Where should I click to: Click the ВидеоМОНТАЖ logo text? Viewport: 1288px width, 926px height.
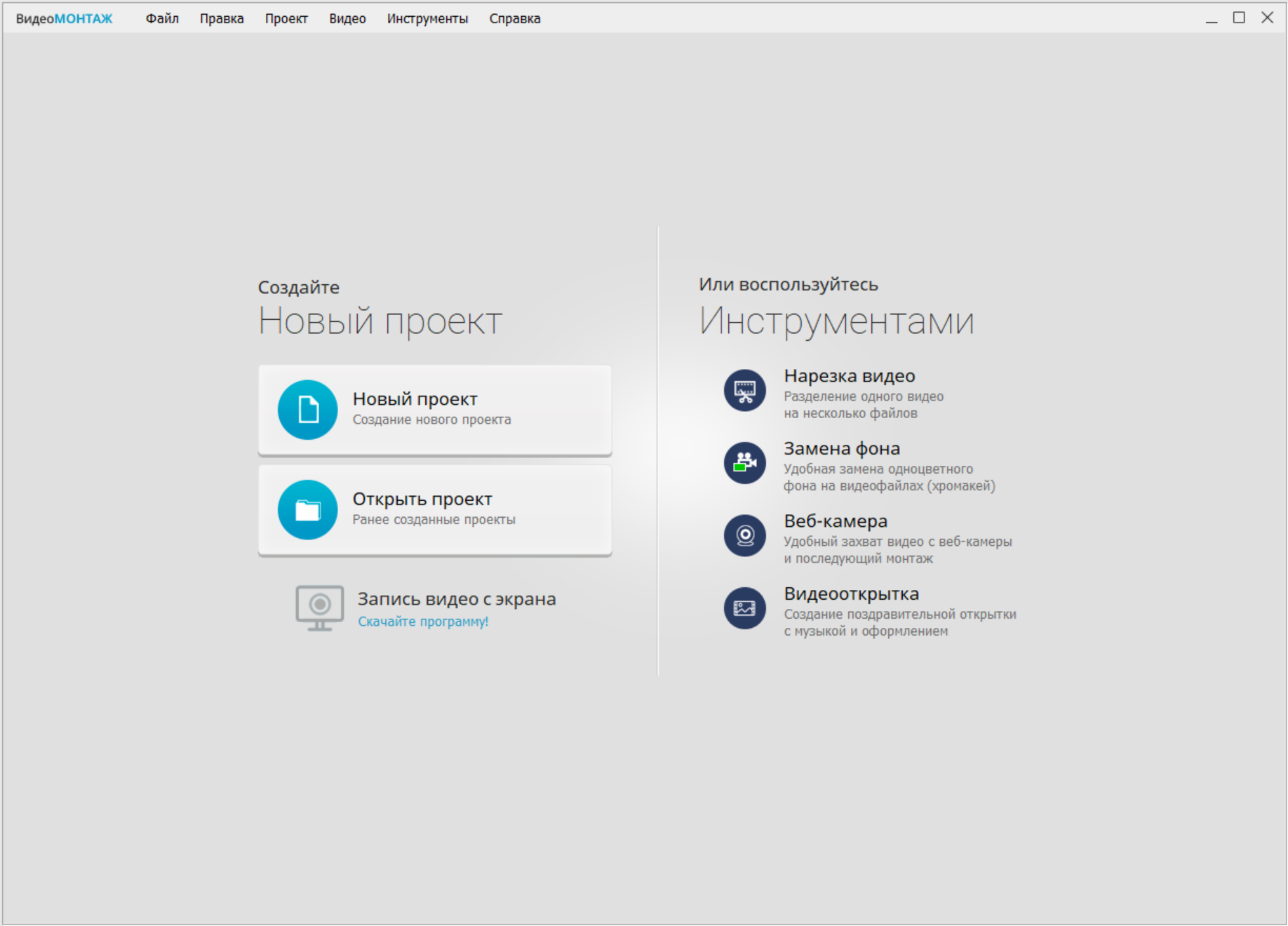pos(64,18)
